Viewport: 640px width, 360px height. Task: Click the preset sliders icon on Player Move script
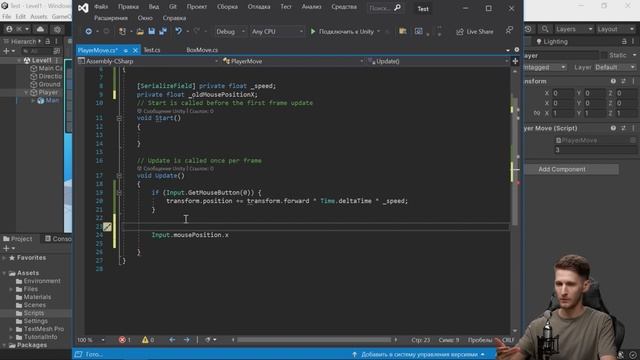coord(623,128)
